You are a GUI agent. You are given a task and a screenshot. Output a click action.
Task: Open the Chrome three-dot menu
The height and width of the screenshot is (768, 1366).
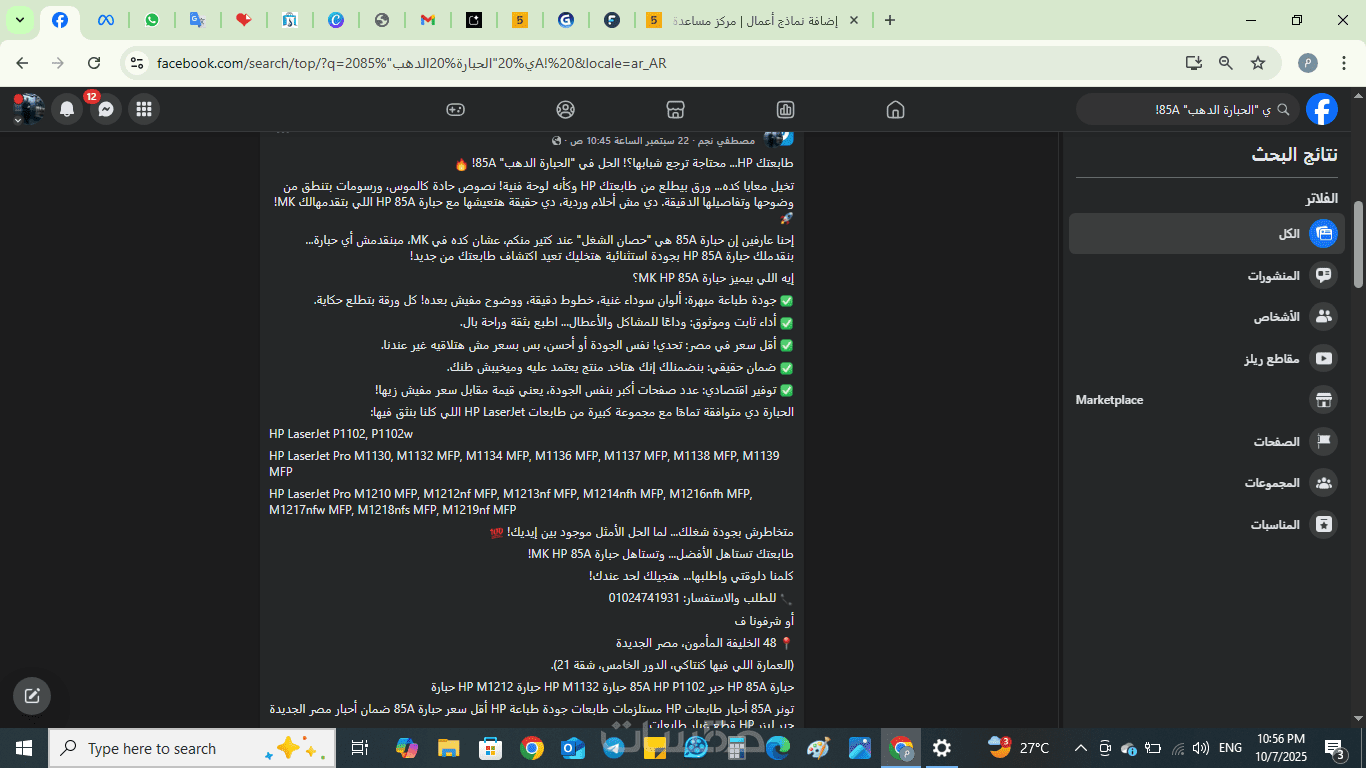coord(1343,63)
